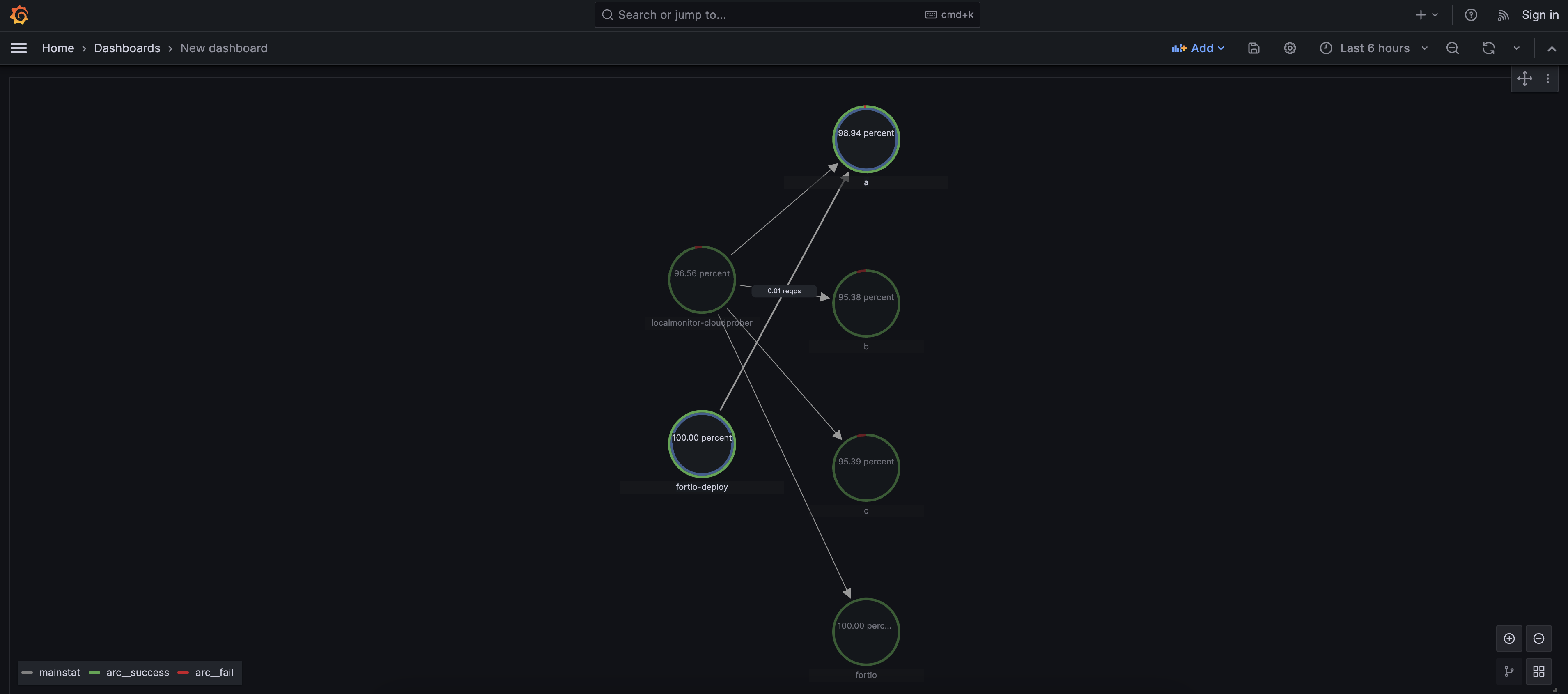Zoom out the node graph

(1538, 638)
